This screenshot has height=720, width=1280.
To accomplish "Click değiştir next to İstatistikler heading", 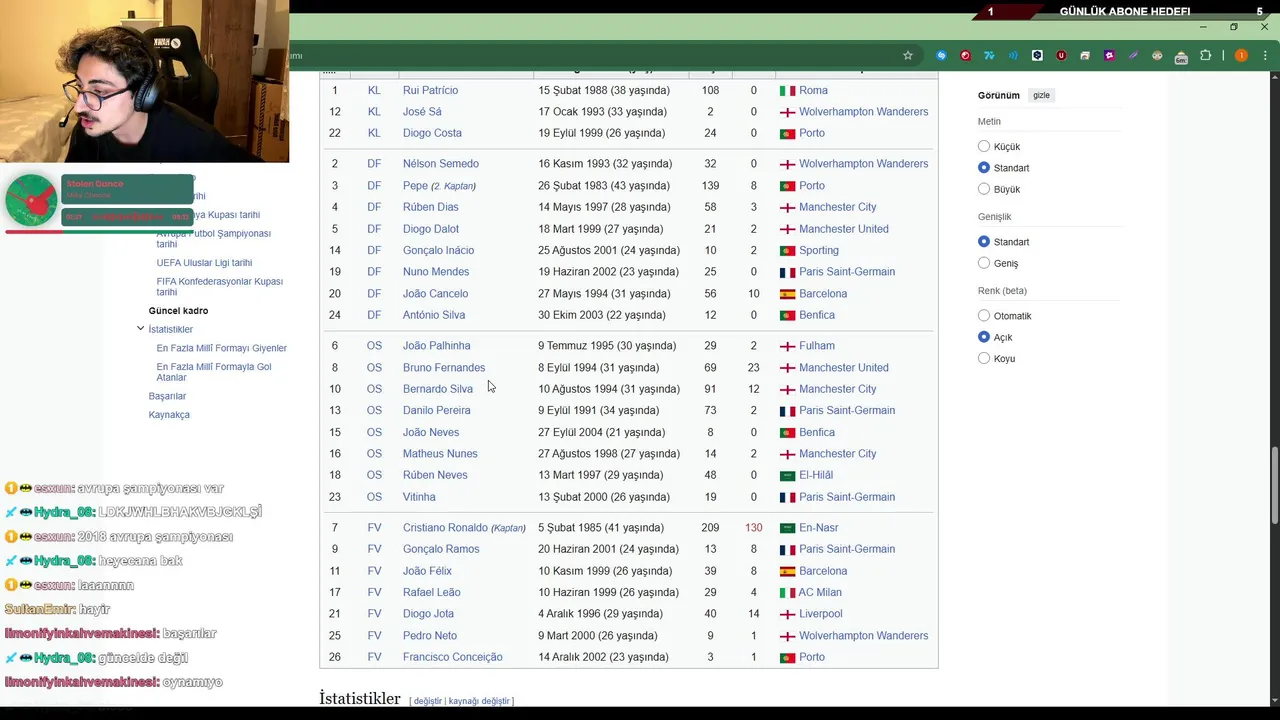I will 427,701.
